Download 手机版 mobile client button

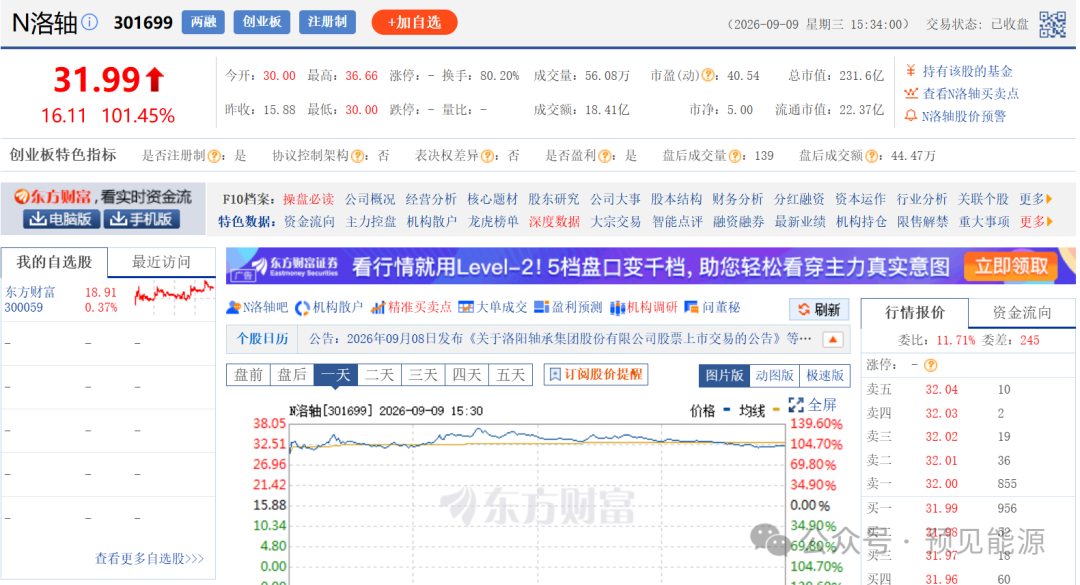142,219
